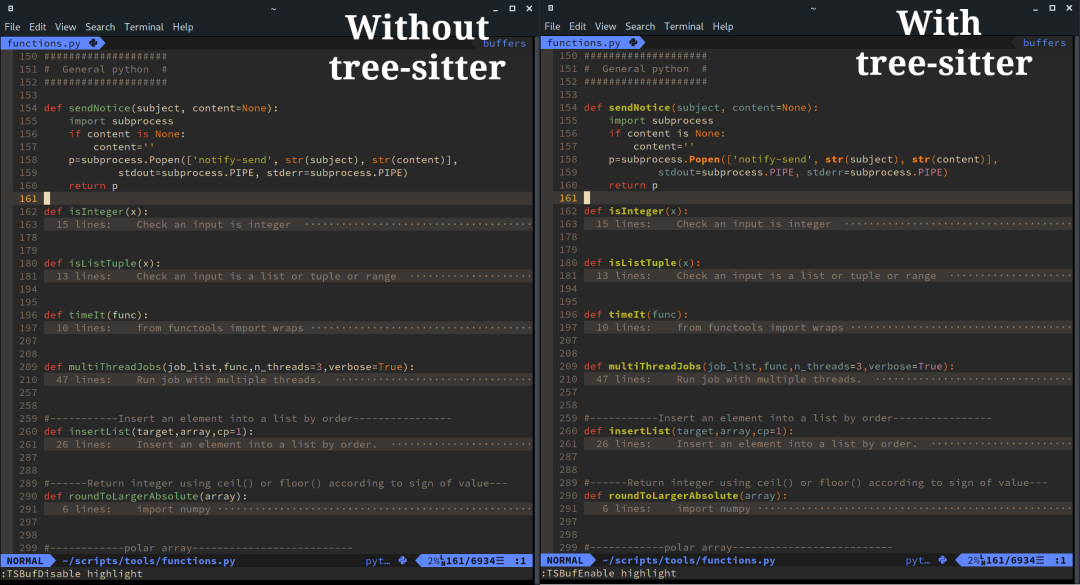Click 'def timeIt(func):' line in left terminal
Image resolution: width=1080 pixels, height=585 pixels.
96,315
